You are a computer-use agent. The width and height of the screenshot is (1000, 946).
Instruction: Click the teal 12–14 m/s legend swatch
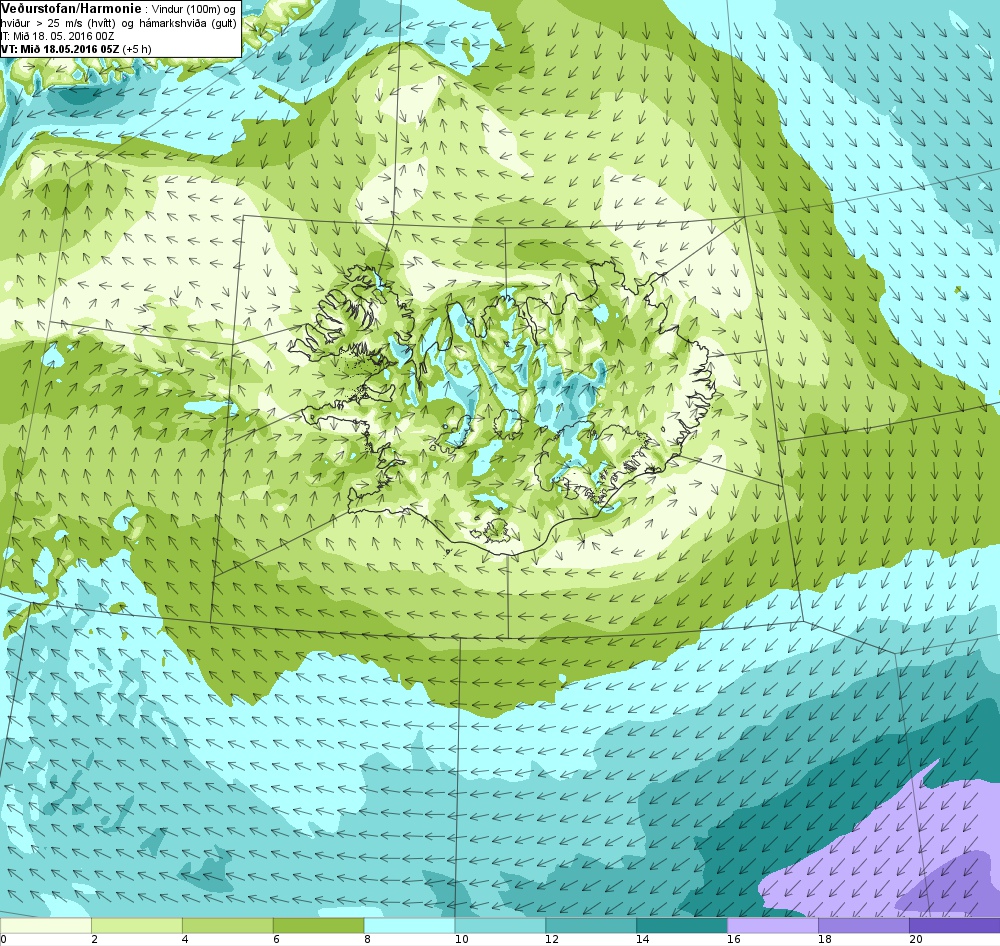591,925
